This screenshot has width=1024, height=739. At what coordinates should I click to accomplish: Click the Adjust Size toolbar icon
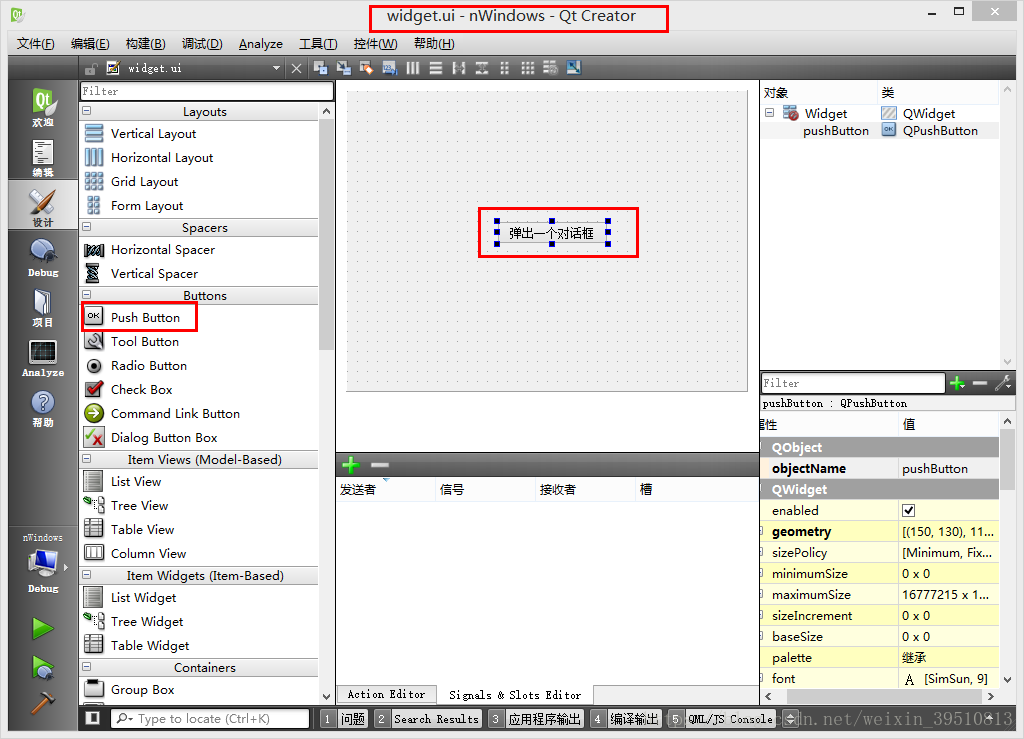574,68
